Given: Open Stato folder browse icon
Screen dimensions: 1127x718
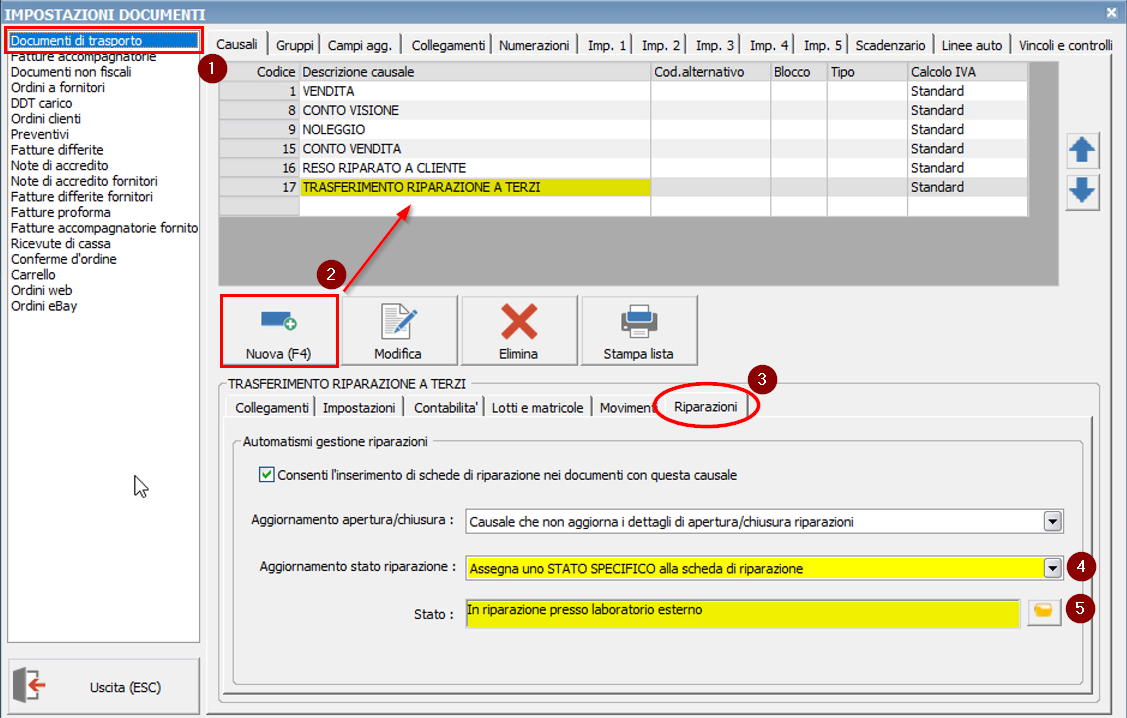Looking at the screenshot, I should [1045, 612].
